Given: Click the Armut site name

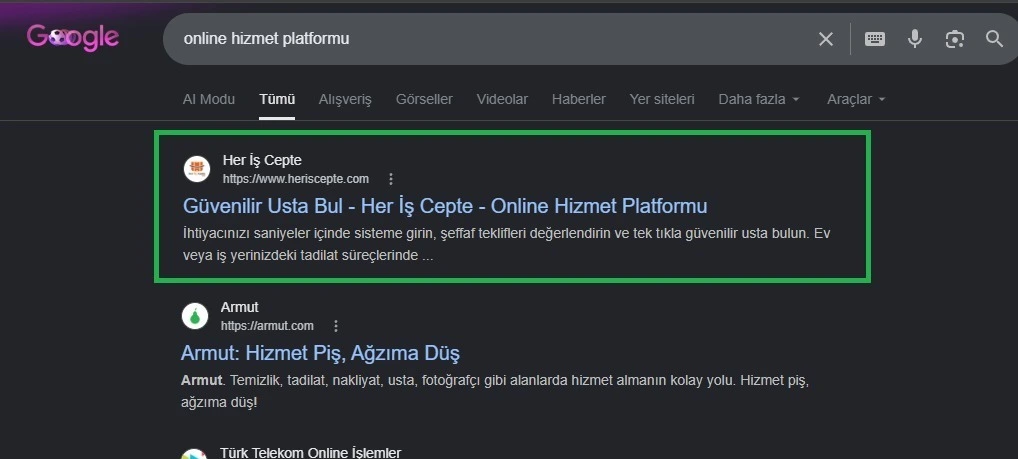Looking at the screenshot, I should pos(240,307).
